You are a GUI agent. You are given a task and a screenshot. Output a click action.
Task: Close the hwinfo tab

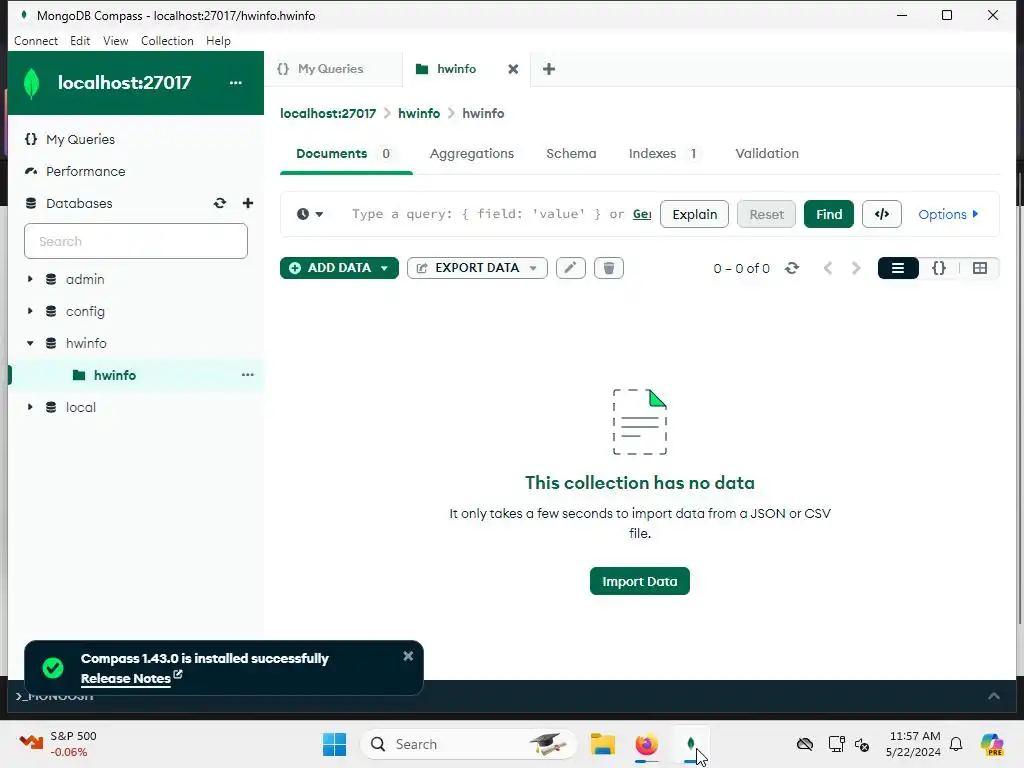pyautogui.click(x=513, y=69)
